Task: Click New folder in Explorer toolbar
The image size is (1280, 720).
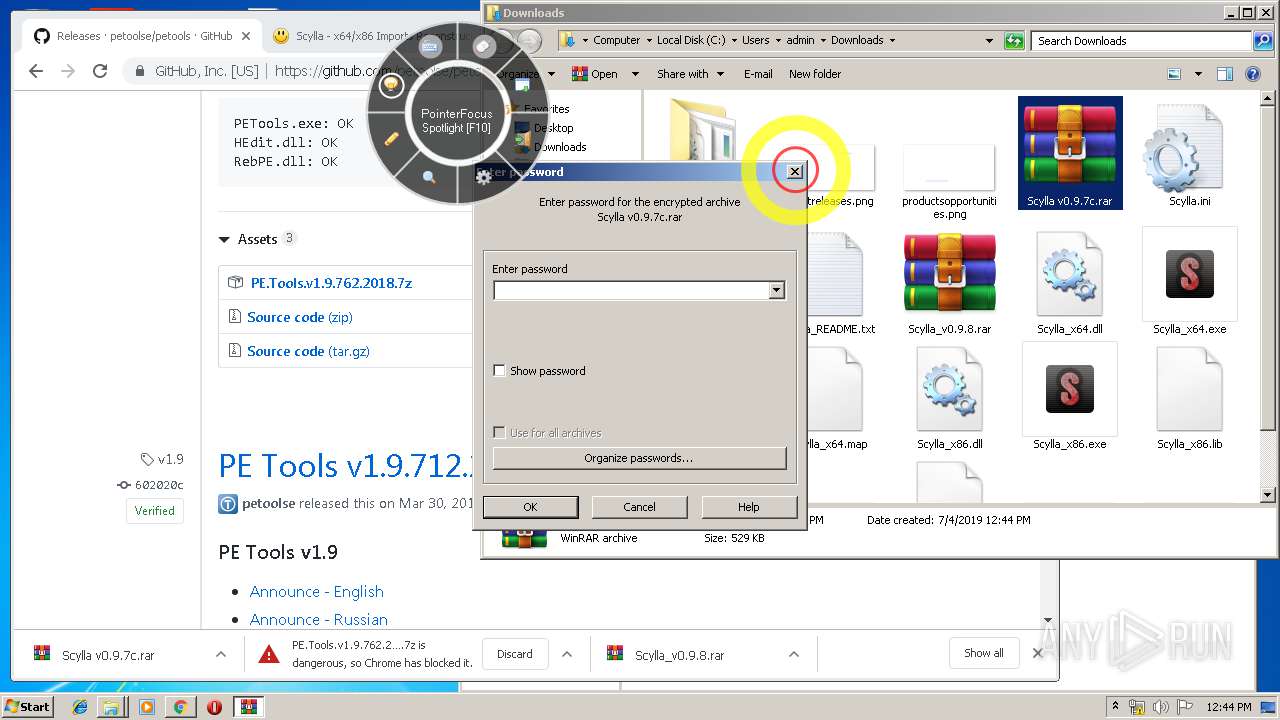Action: 815,74
